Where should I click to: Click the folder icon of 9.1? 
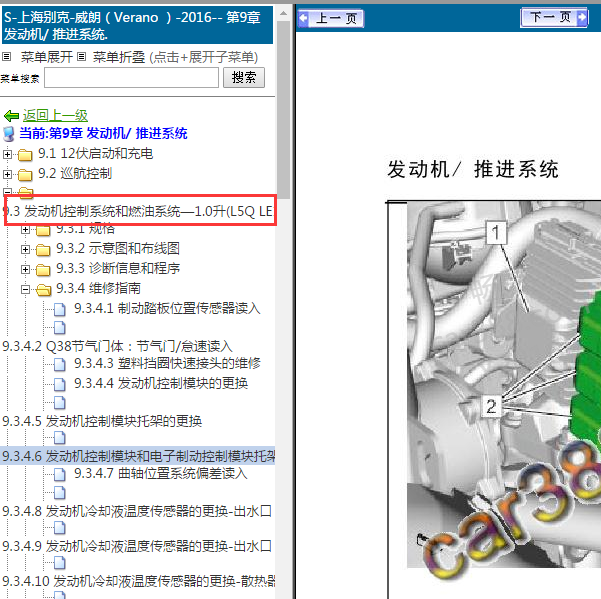tap(25, 155)
